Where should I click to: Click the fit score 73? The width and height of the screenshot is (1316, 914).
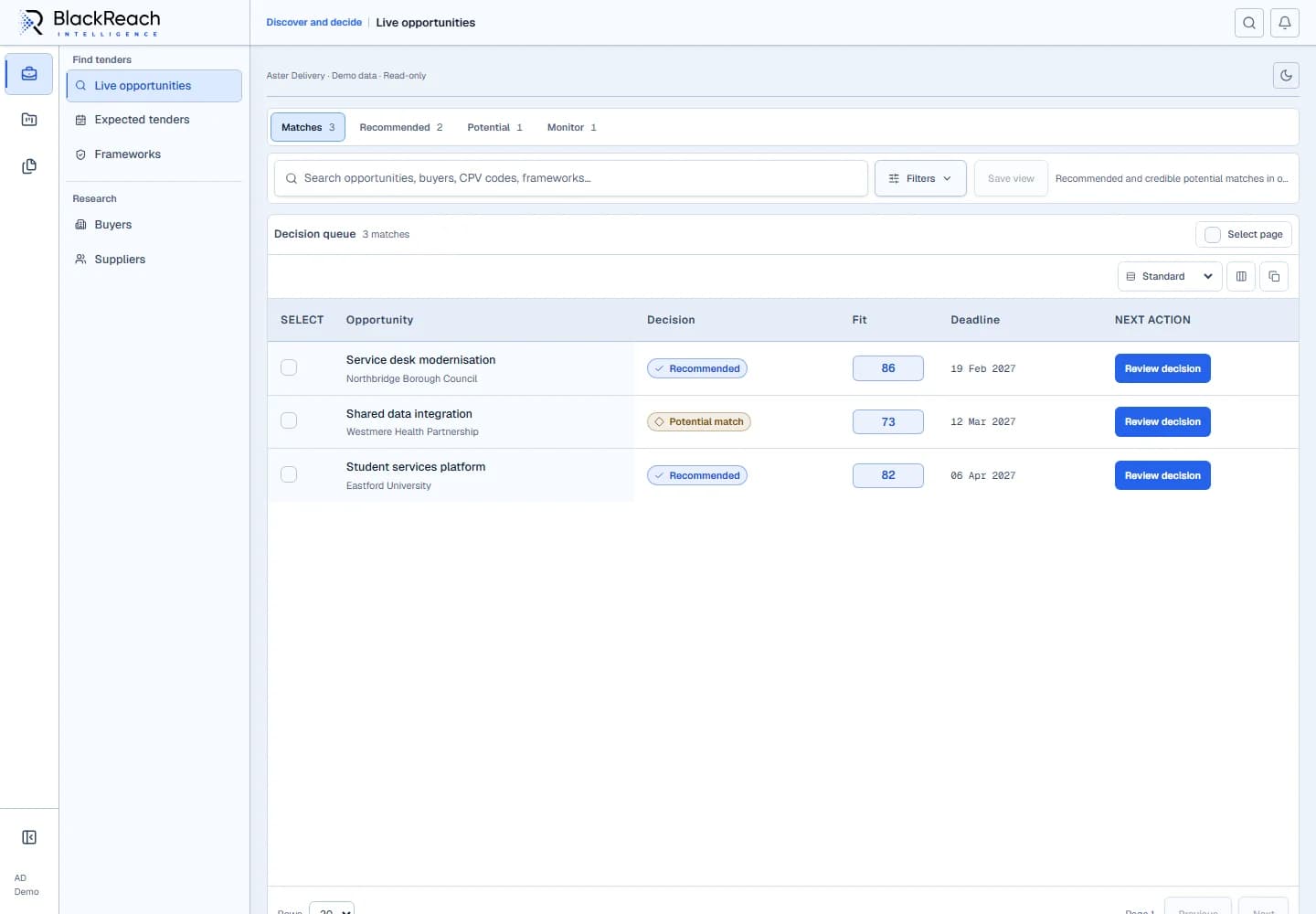pyautogui.click(x=888, y=421)
